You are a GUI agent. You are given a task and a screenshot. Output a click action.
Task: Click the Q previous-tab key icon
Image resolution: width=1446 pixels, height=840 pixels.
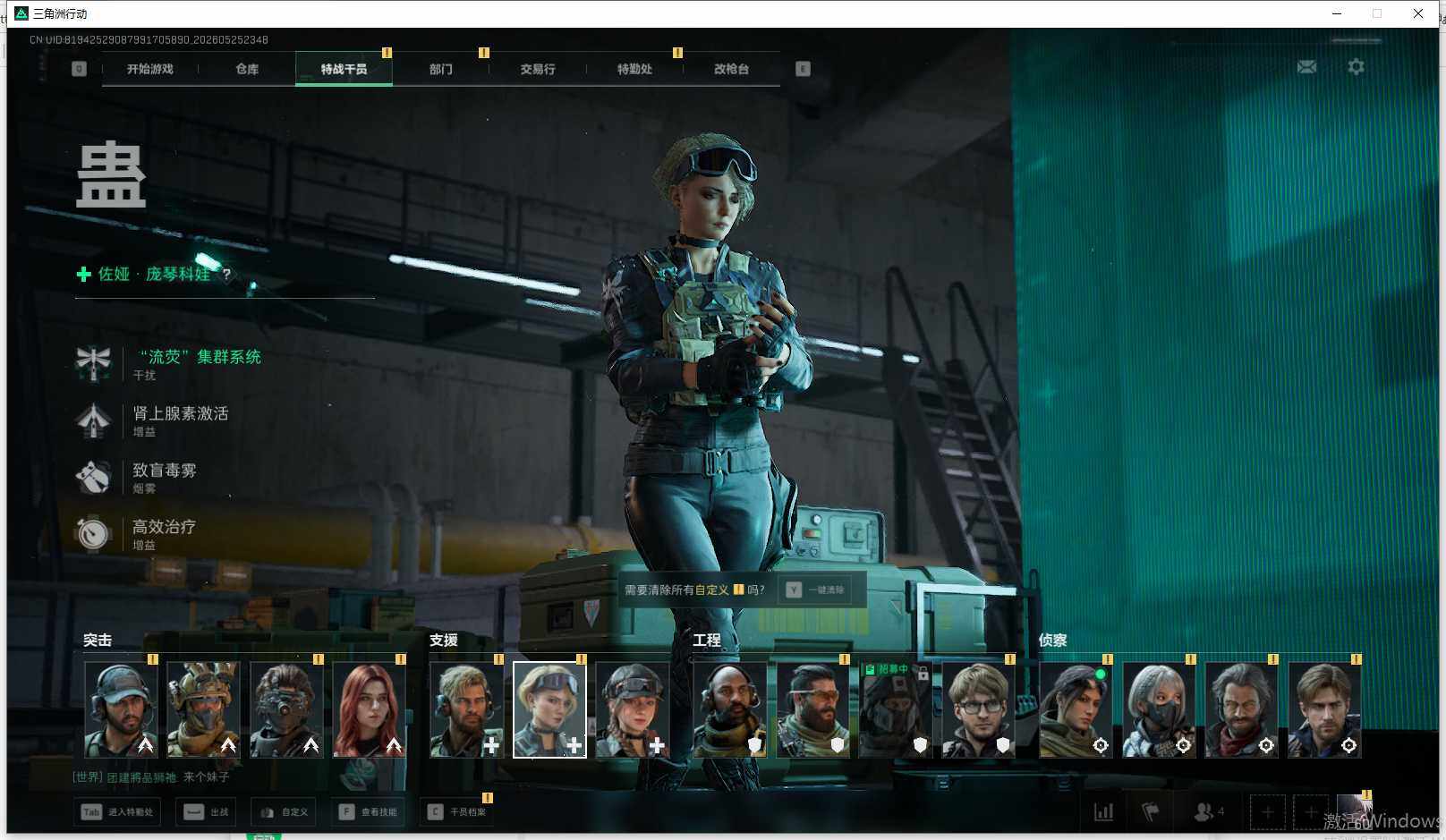pos(79,69)
